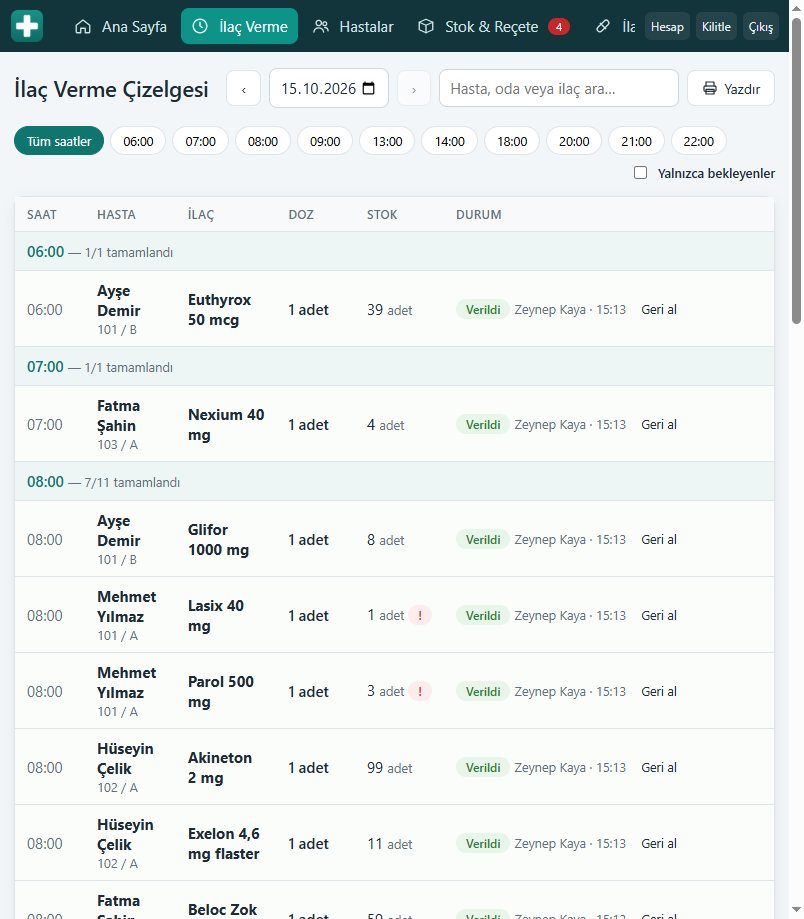Click the clock icon in İlaç Verme

tap(200, 26)
